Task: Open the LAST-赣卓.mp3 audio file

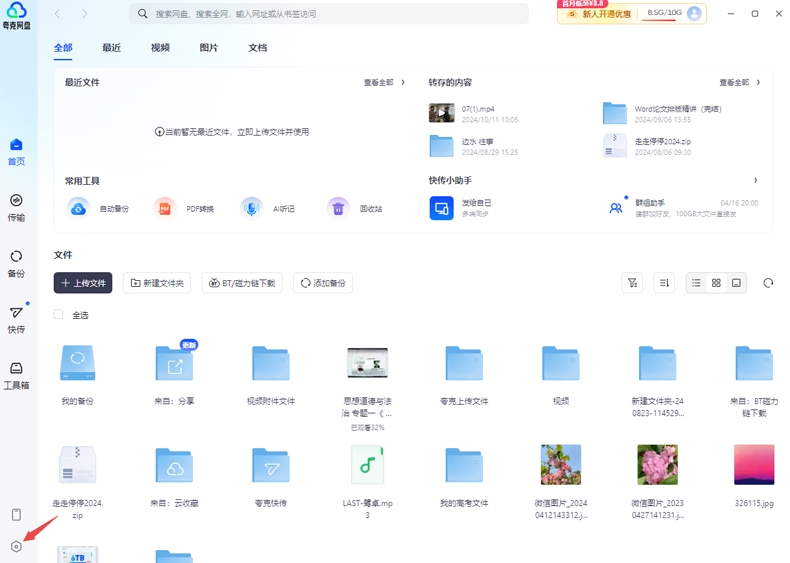Action: [367, 465]
